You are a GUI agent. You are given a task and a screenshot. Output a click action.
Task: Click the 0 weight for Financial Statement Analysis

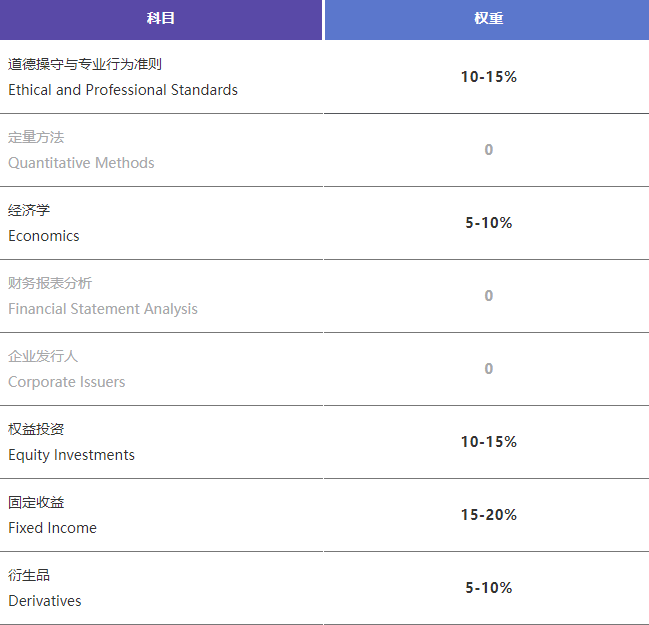[x=488, y=296]
